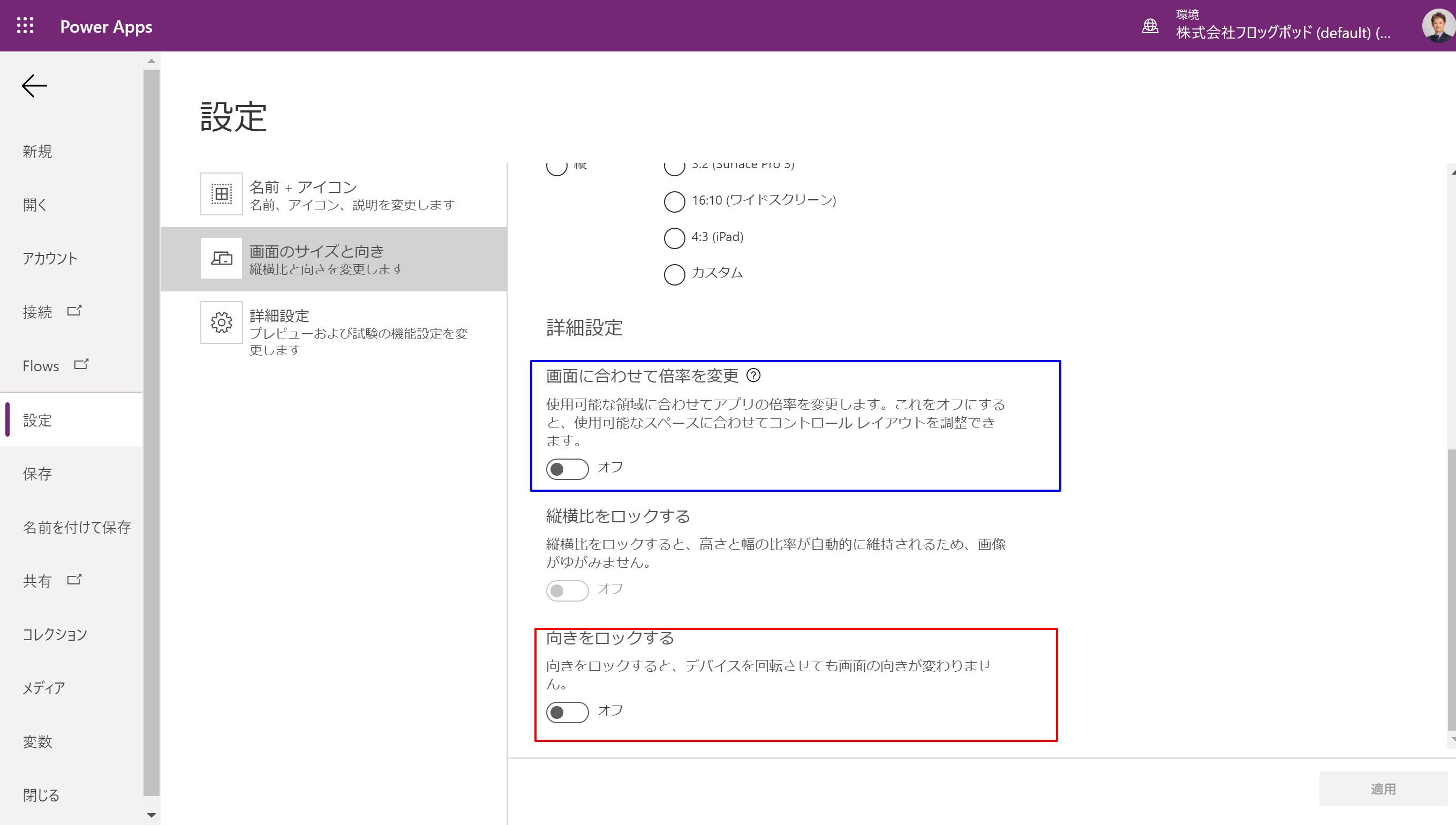1456x825 pixels.
Task: Click the back arrow icon
Action: click(34, 86)
